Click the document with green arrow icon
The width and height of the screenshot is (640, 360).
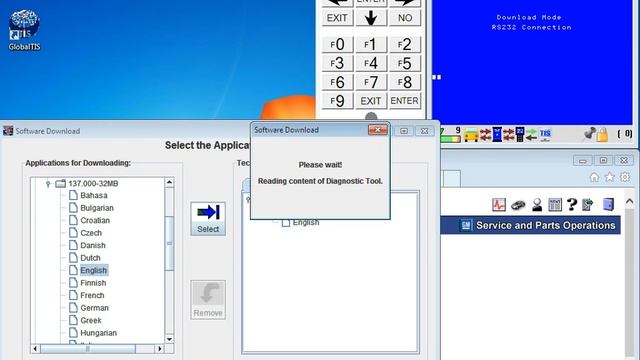[x=588, y=204]
